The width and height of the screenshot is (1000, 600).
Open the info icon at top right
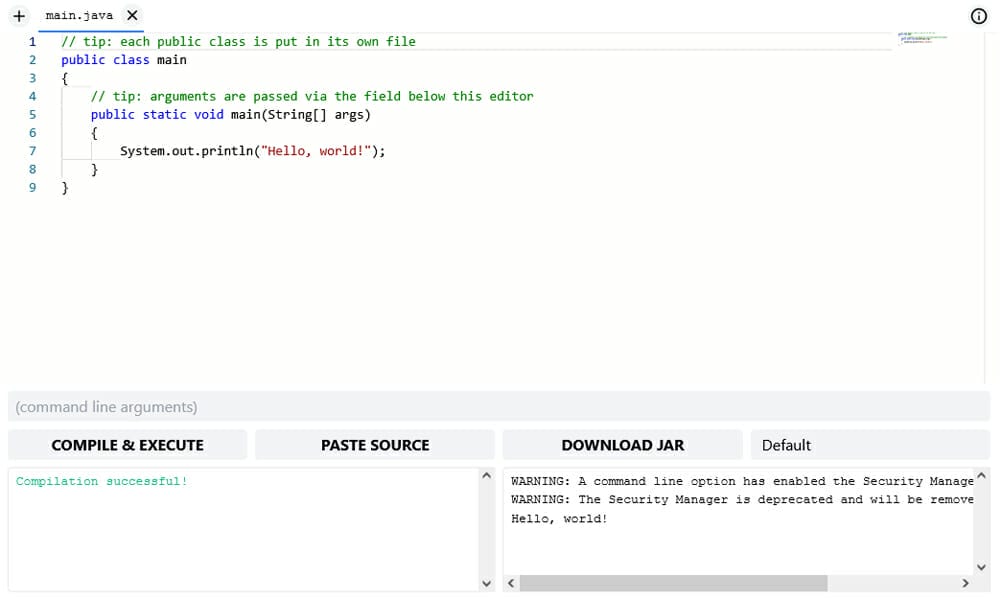(x=978, y=16)
